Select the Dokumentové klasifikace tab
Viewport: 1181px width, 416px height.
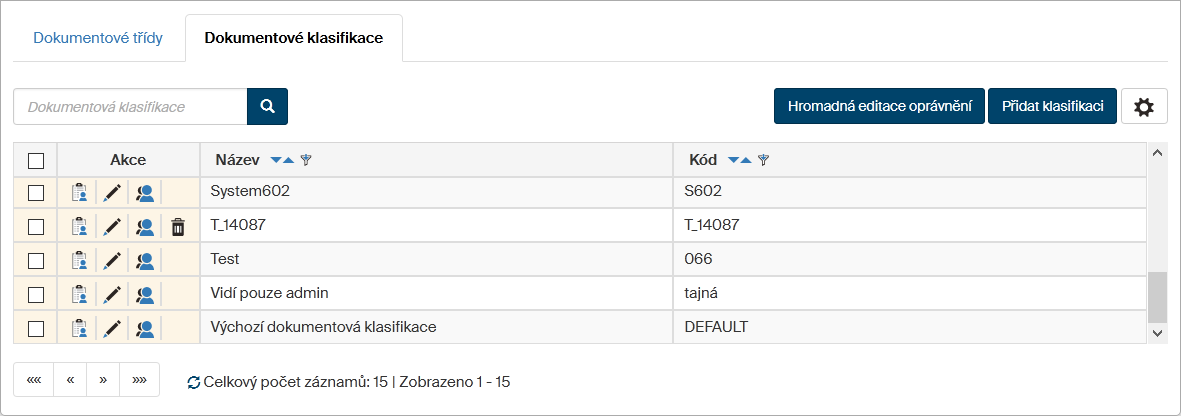tap(293, 39)
